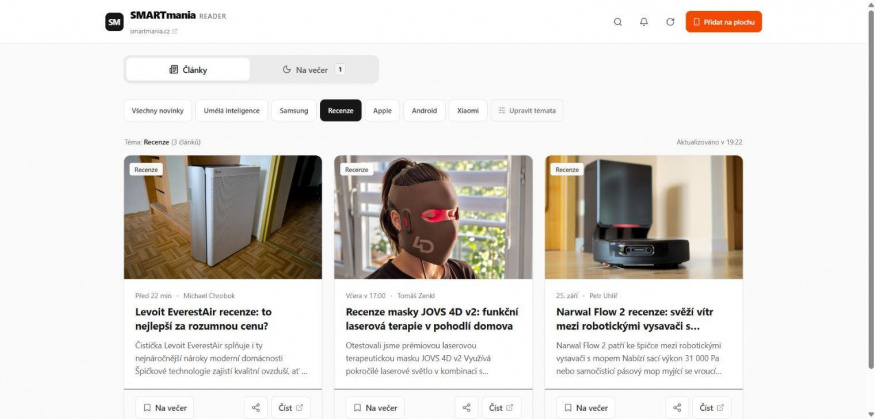Viewport: 875px width, 419px height.
Task: Click Přidat na plochu button
Action: pyautogui.click(x=724, y=22)
